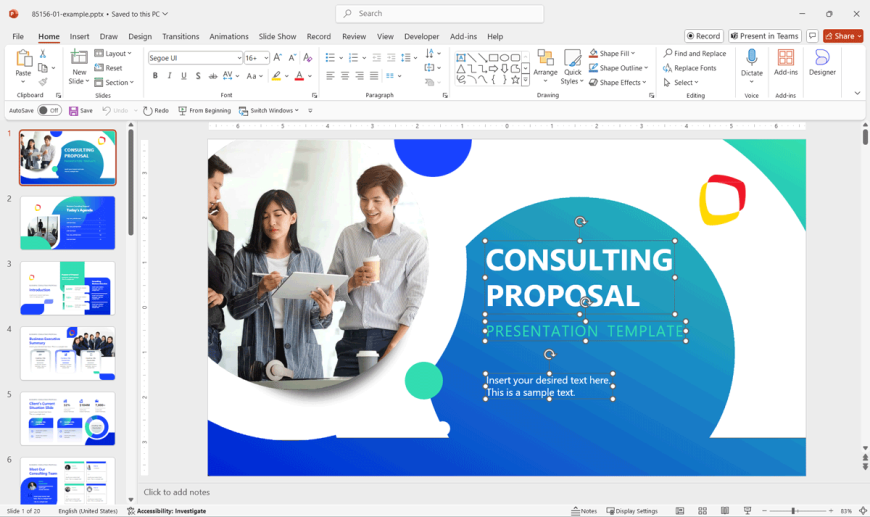Click the Decrease Font Size icon
Viewport: 870px width, 517px height.
coord(292,58)
